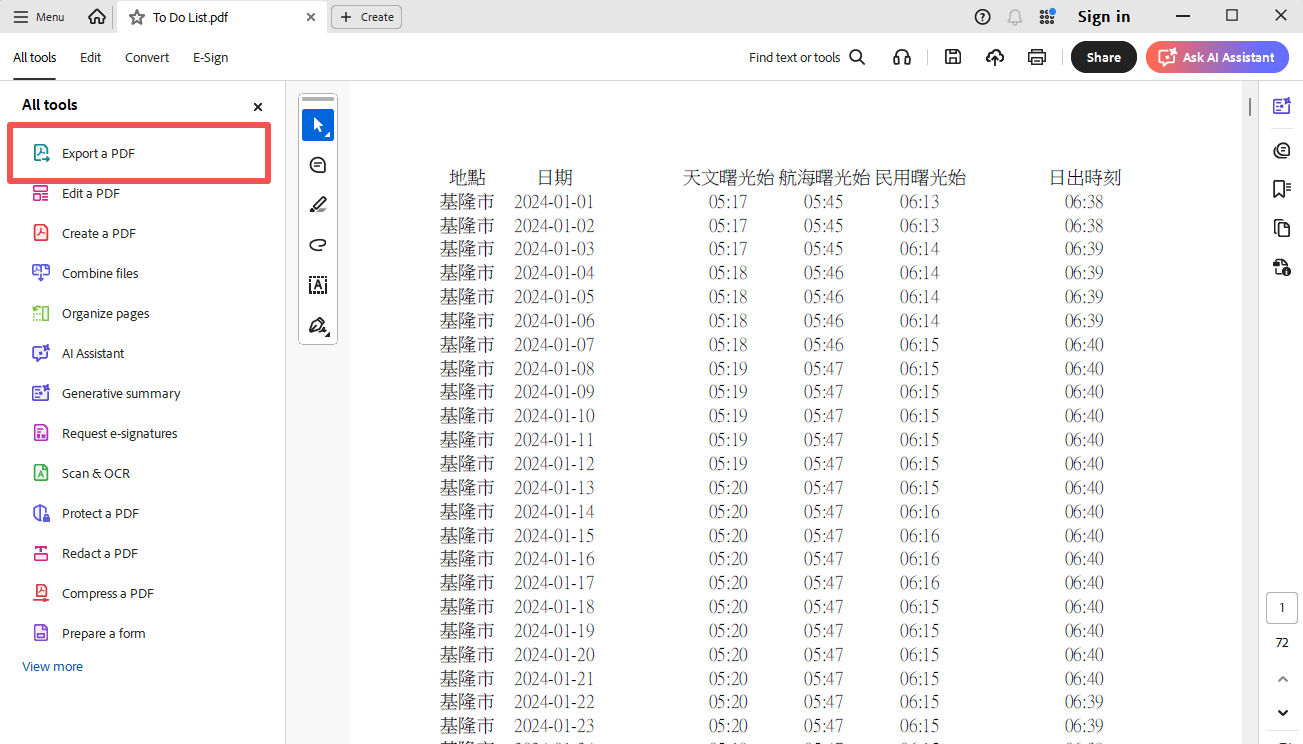The image size is (1303, 744).
Task: Switch to the Convert ribbon tab
Action: coord(146,57)
